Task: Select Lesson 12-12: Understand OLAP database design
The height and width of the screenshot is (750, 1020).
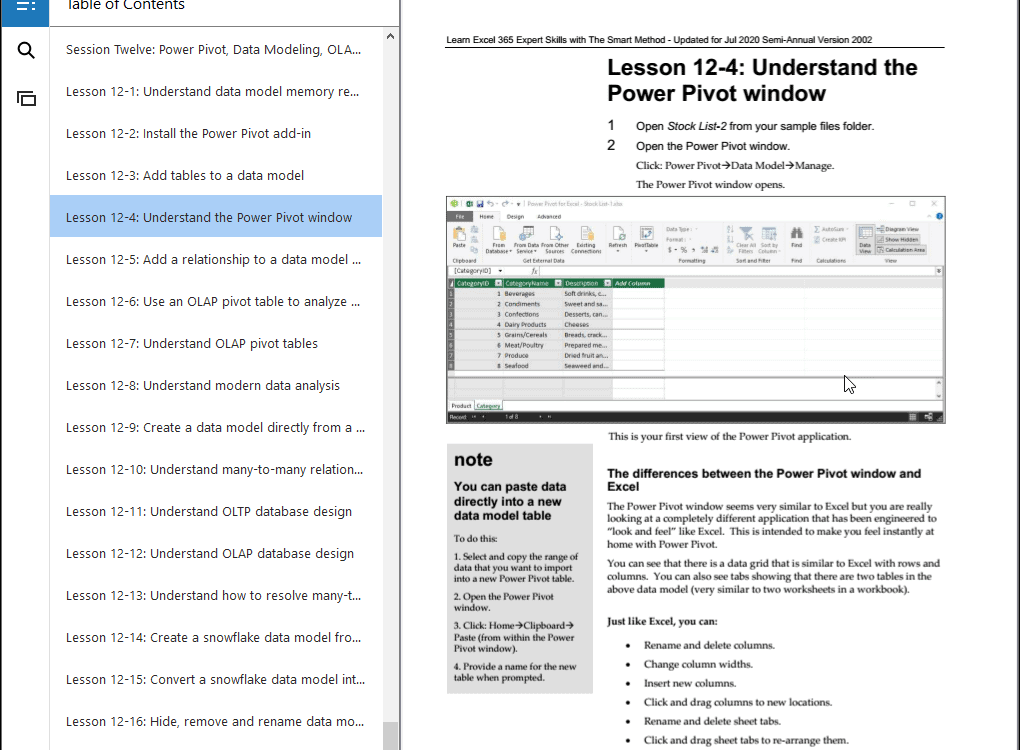Action: (x=216, y=554)
